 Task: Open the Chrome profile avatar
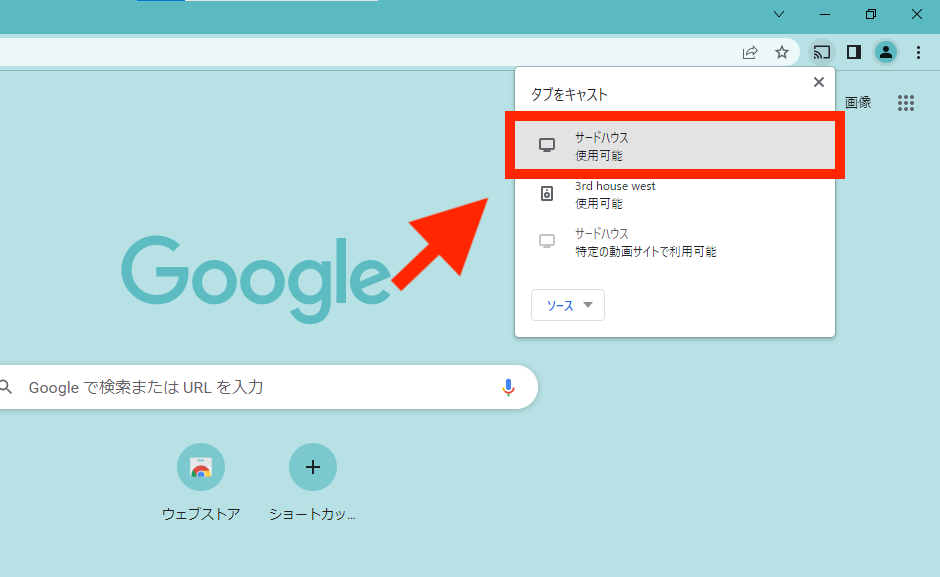tap(885, 53)
